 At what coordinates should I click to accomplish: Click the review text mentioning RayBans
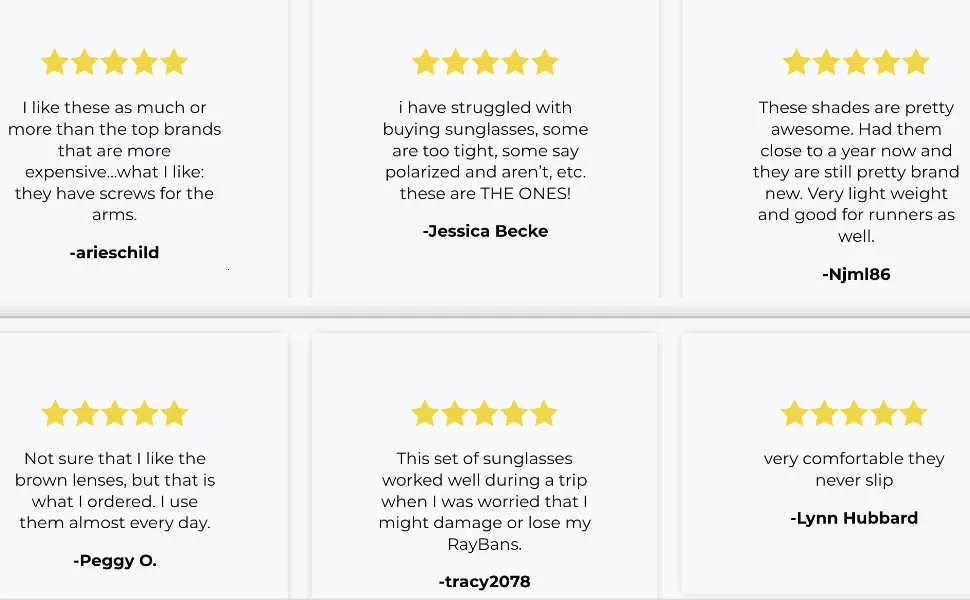pos(484,501)
